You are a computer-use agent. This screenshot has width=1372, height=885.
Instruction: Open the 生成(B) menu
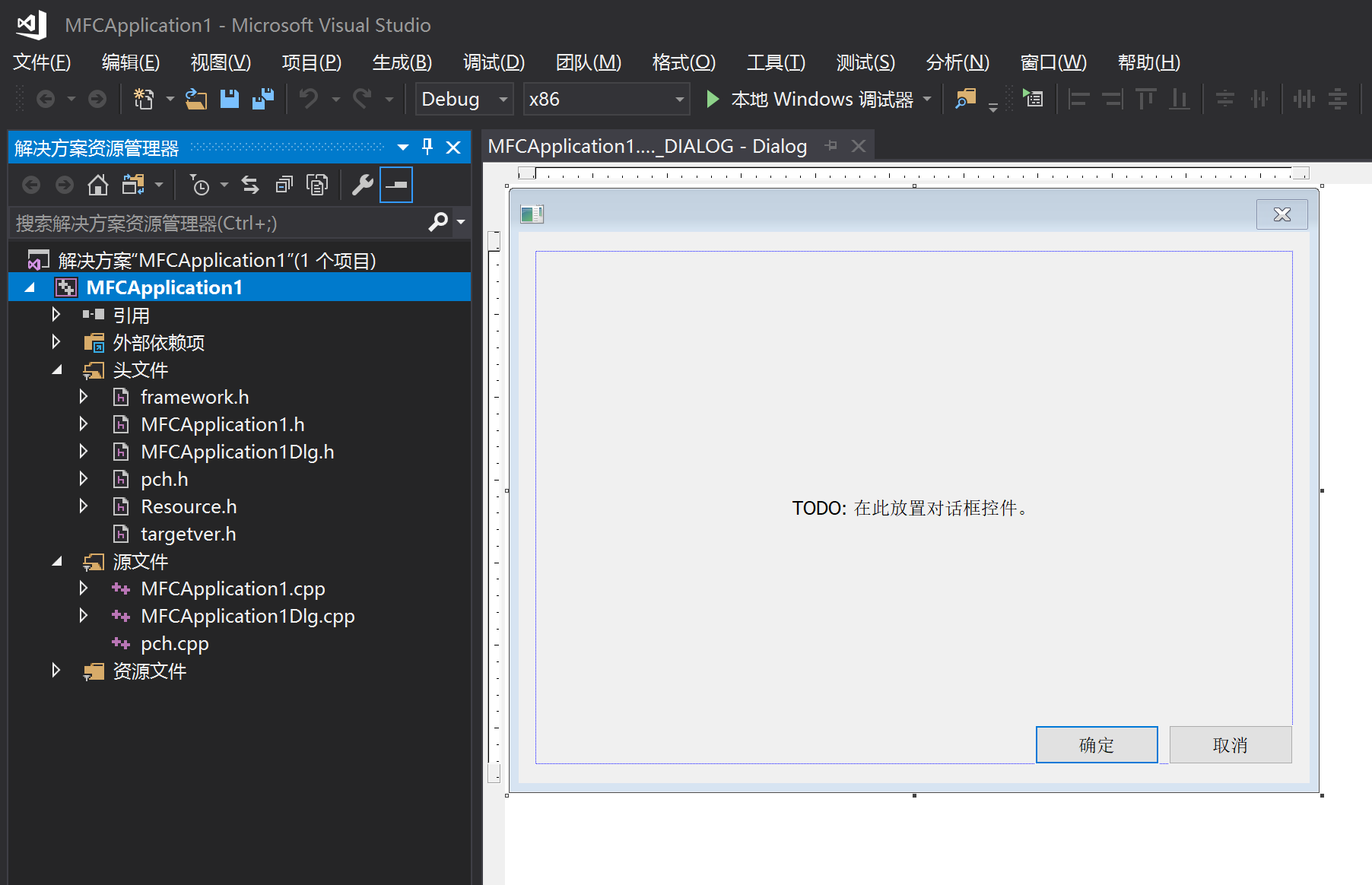[402, 62]
